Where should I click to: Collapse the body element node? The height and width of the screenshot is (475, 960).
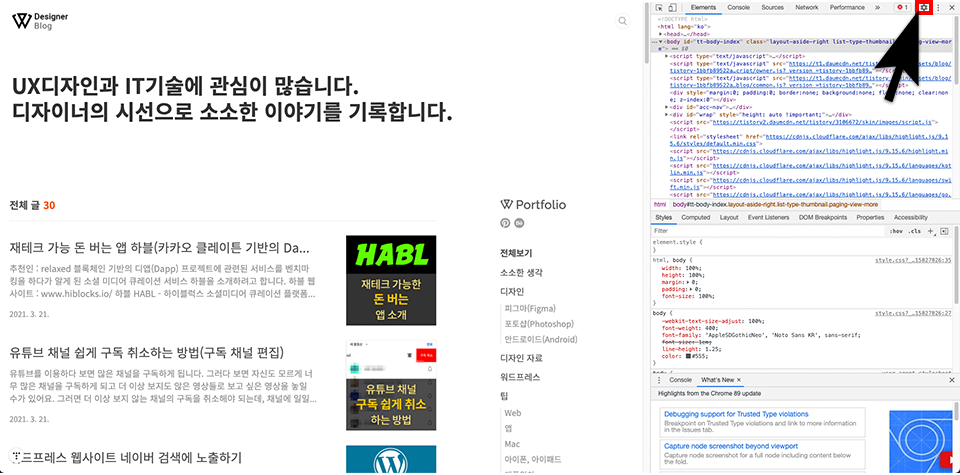click(661, 42)
